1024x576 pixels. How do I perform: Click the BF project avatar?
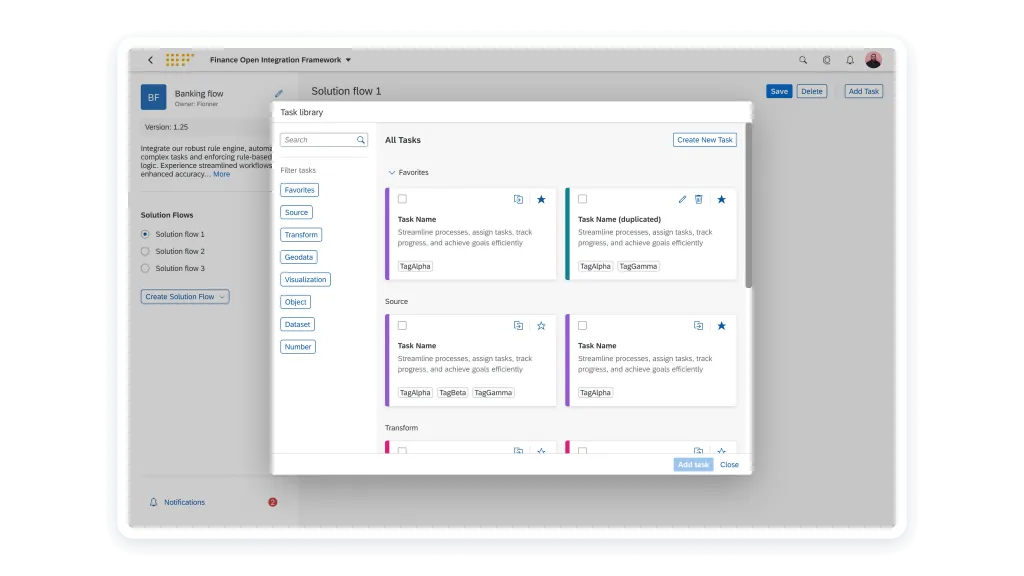153,97
